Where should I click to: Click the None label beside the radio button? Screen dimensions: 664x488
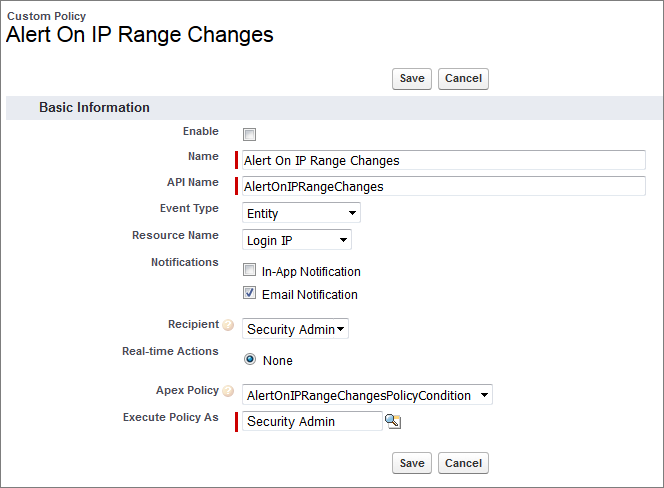tap(278, 360)
